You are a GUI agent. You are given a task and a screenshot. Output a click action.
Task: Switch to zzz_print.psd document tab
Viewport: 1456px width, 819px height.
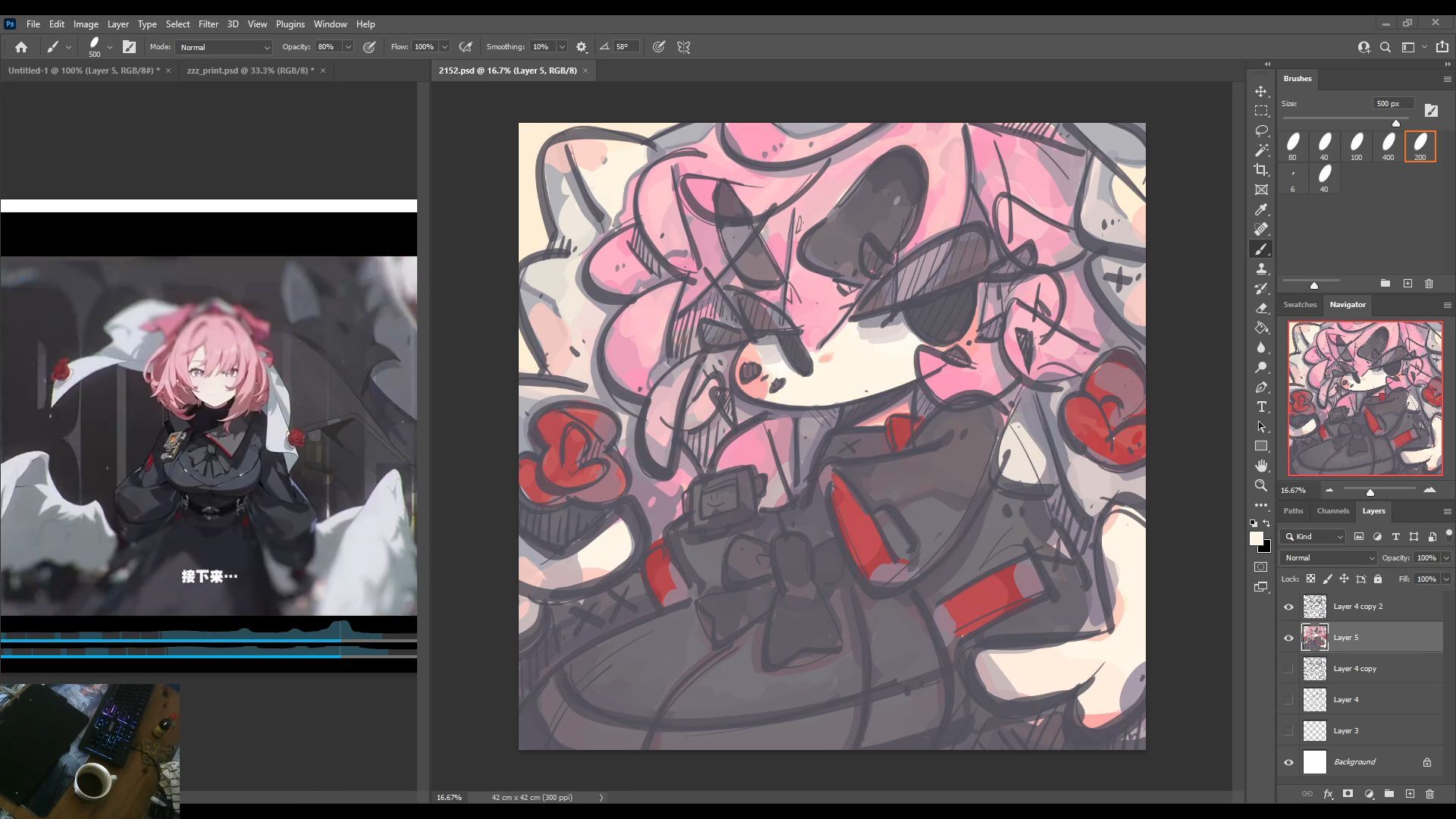coord(250,71)
